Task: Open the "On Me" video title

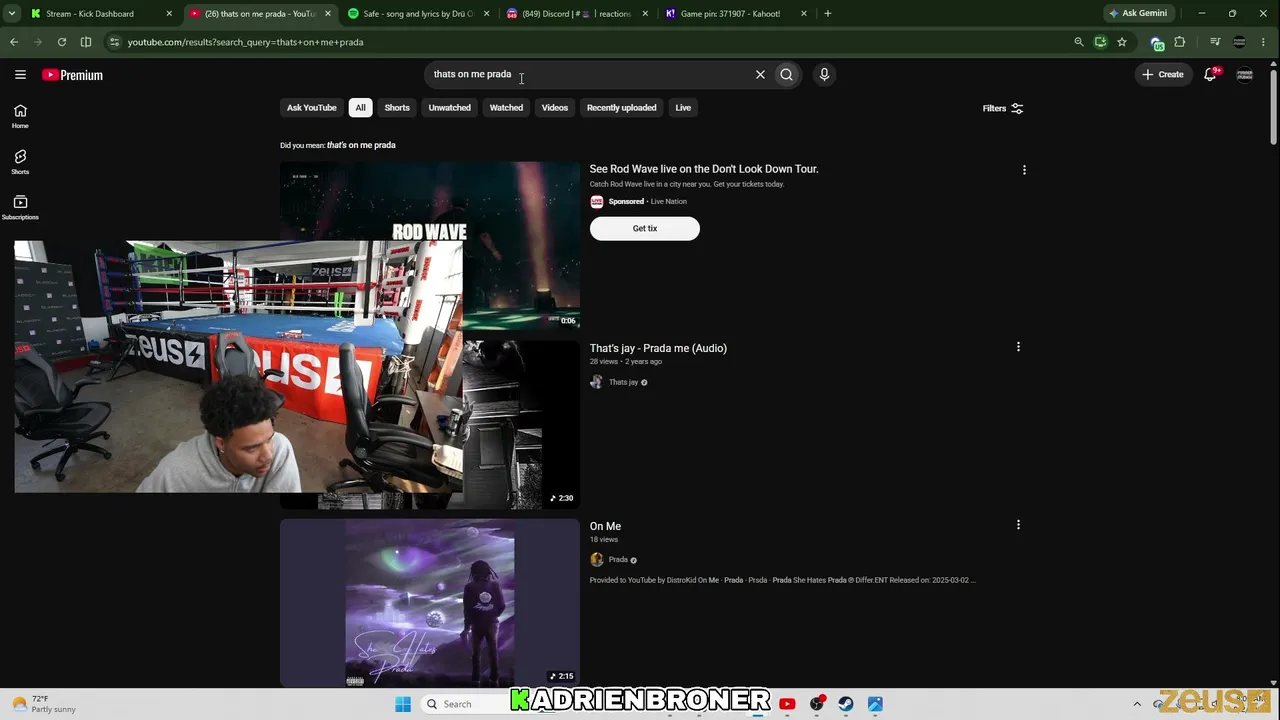Action: click(x=605, y=526)
